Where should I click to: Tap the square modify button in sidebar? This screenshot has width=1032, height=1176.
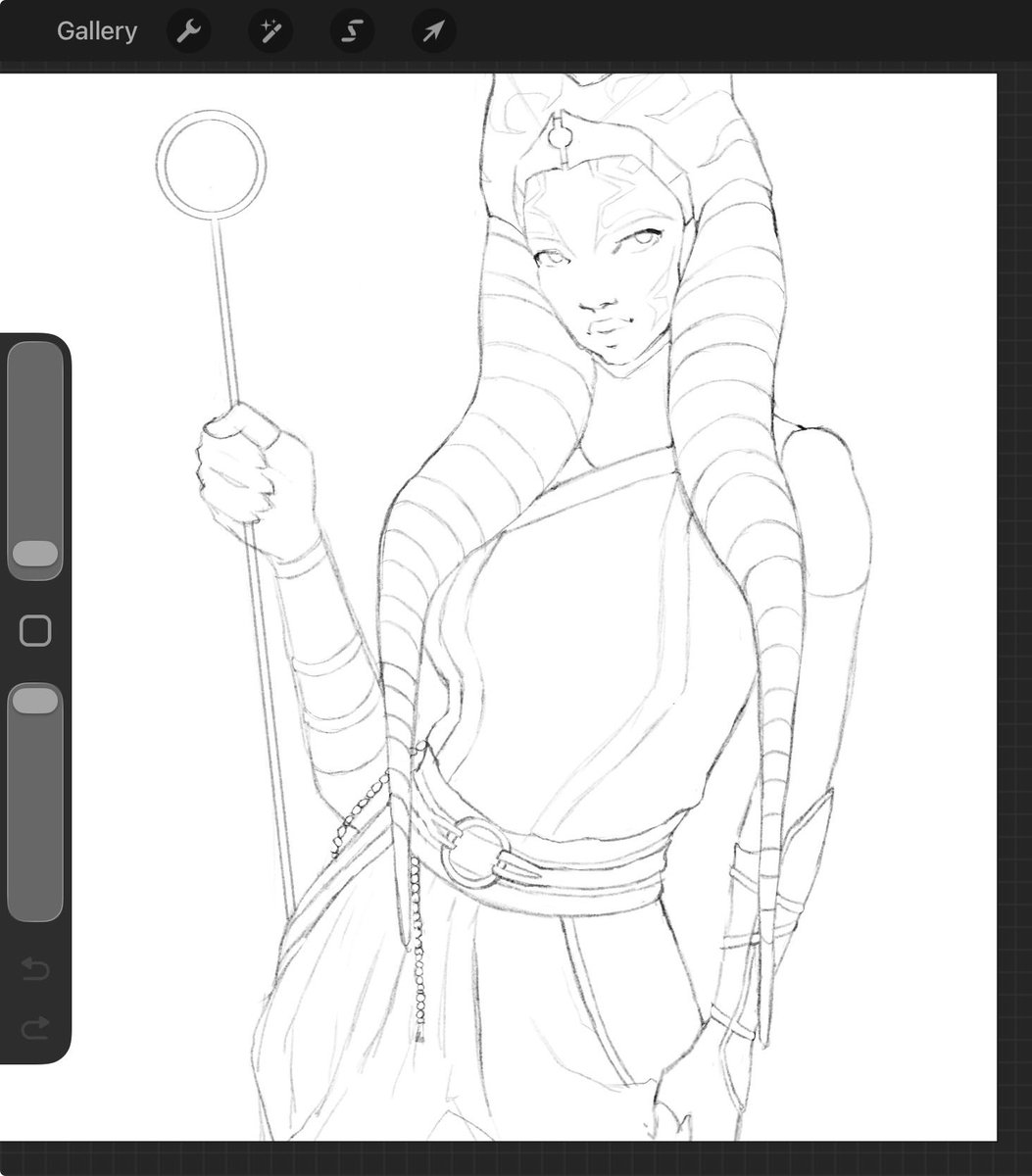[35, 631]
